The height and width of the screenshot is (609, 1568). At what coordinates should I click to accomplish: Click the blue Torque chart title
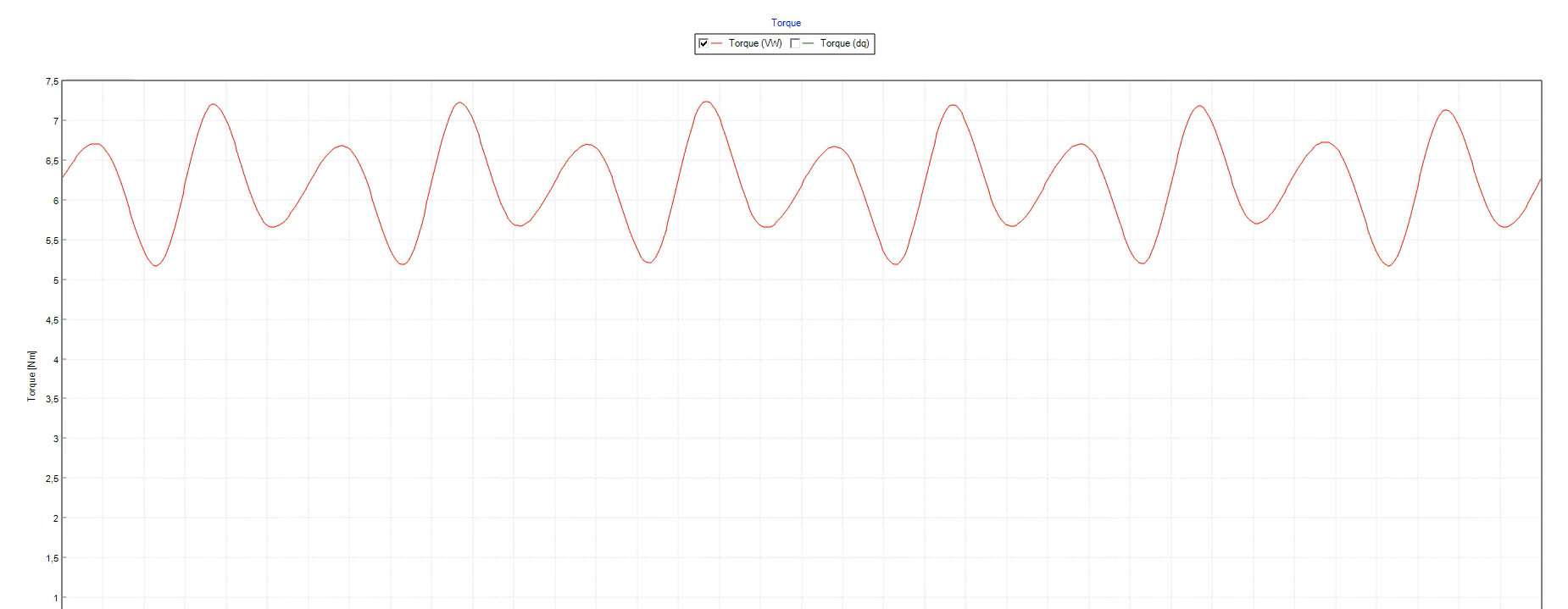coord(786,23)
